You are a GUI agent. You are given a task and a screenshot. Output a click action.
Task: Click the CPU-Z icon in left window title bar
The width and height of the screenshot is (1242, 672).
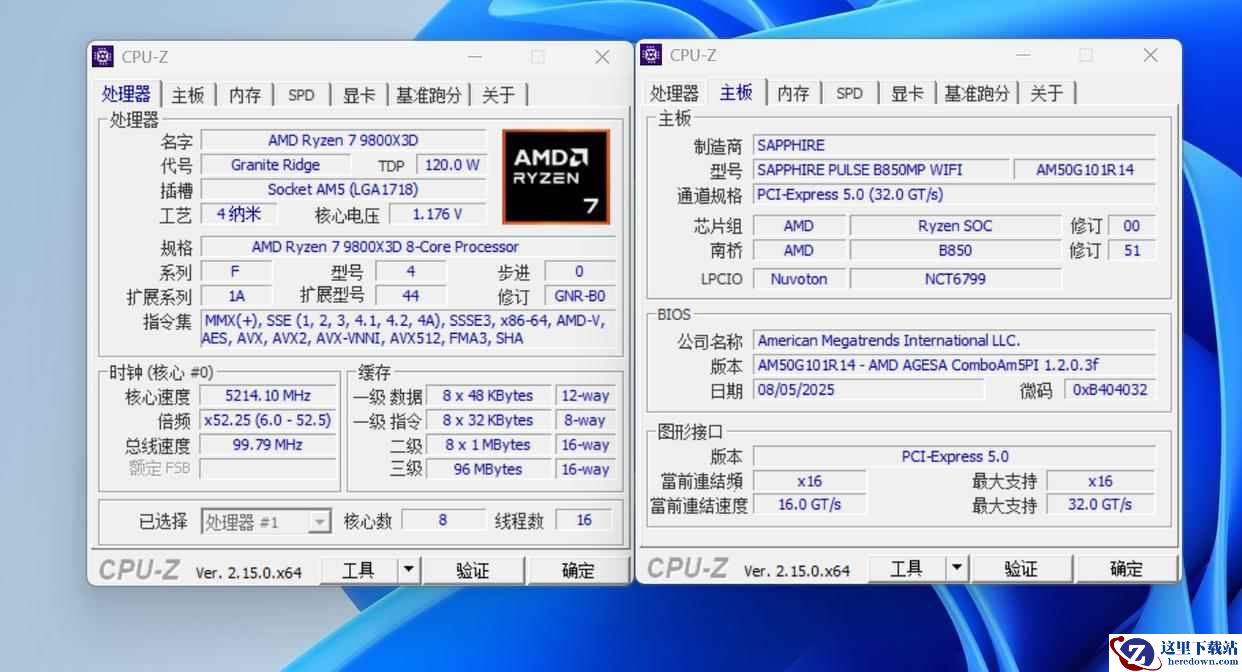pyautogui.click(x=103, y=57)
